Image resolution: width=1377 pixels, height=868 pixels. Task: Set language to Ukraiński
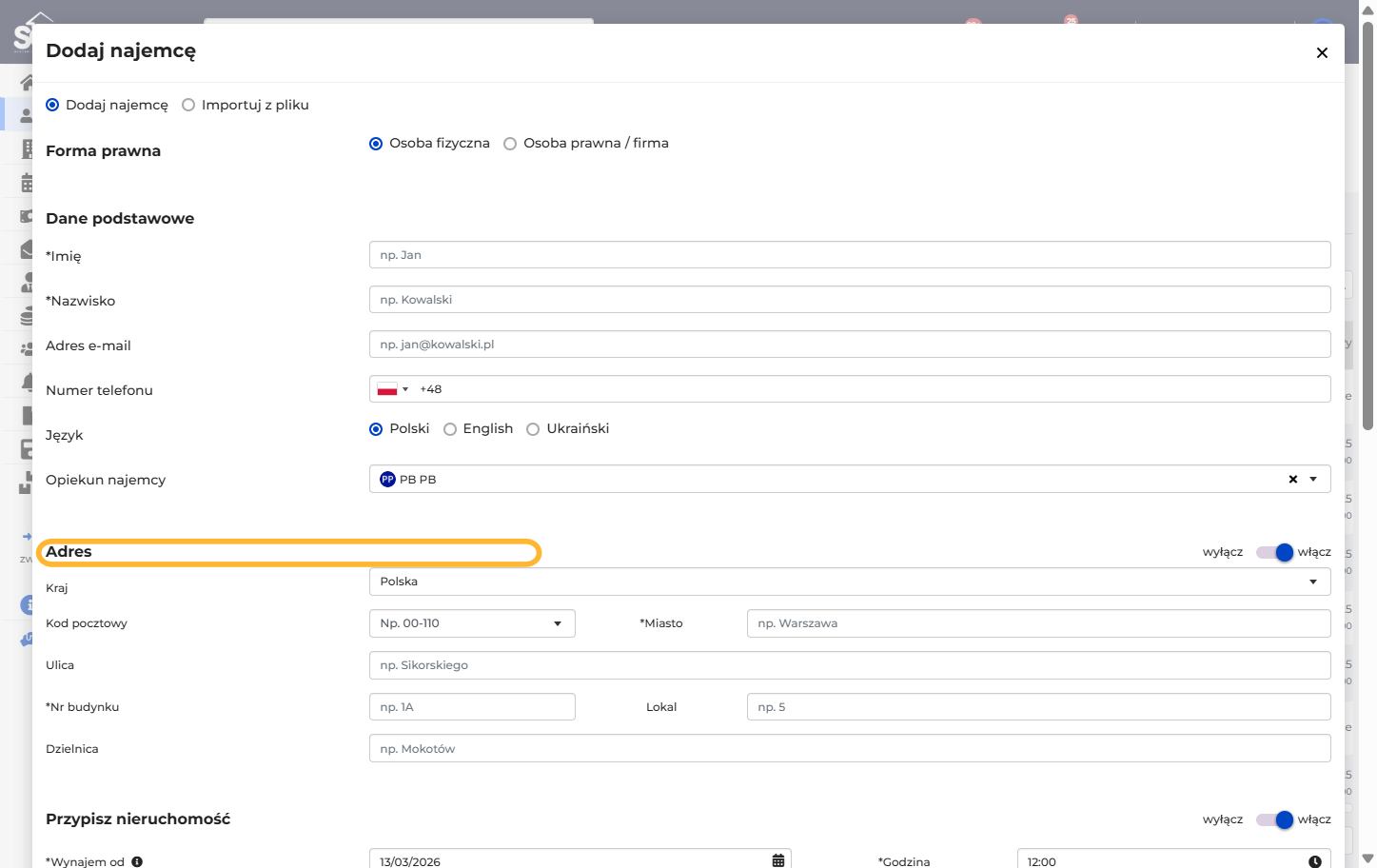533,429
